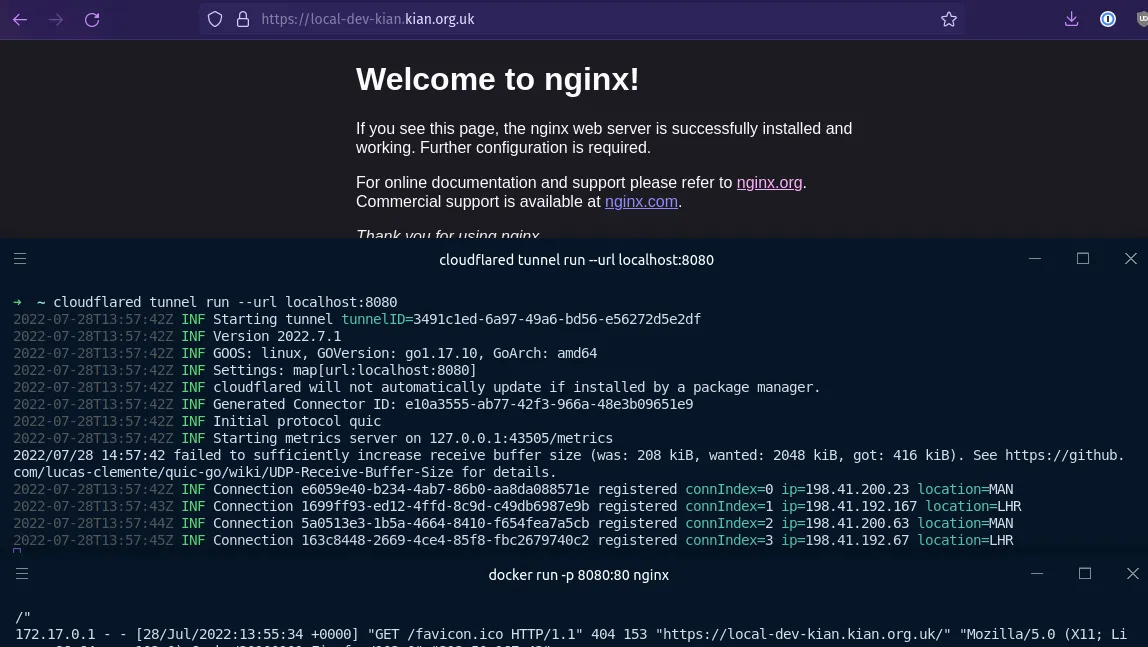Open the nginx.org documentation link
The height and width of the screenshot is (647, 1148).
pos(769,182)
